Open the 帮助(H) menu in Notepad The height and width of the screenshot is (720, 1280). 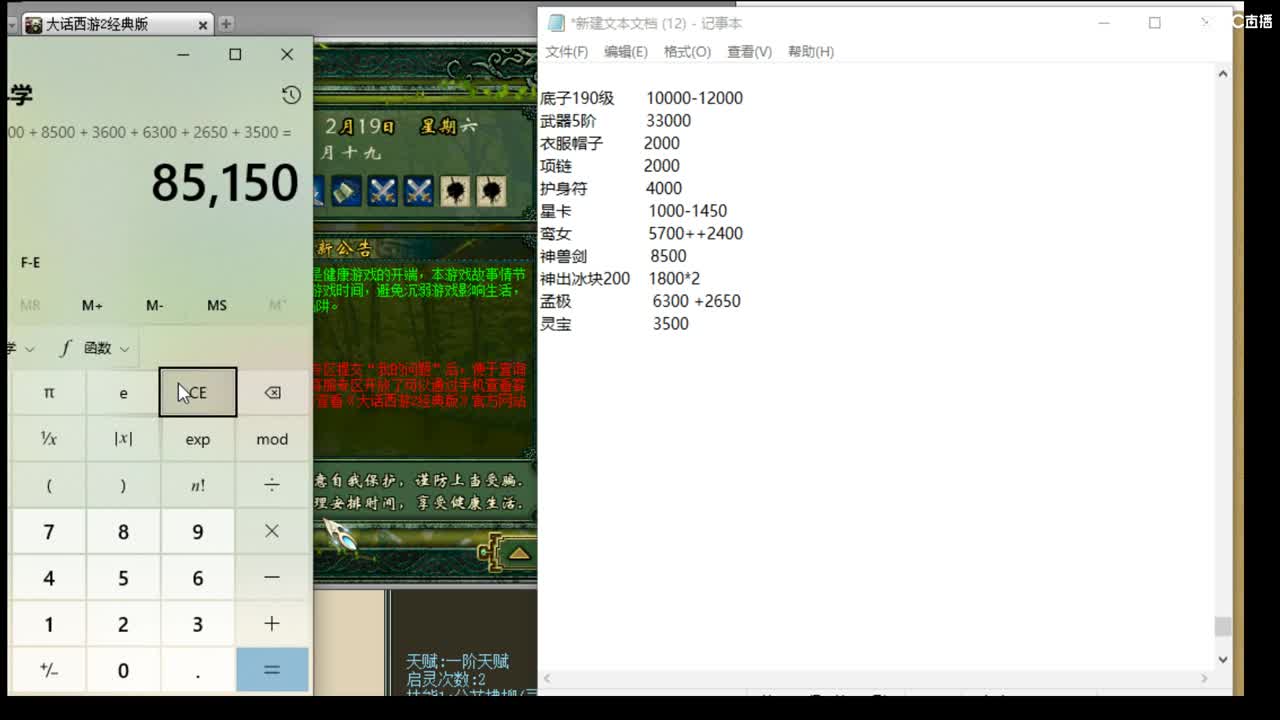pyautogui.click(x=811, y=51)
